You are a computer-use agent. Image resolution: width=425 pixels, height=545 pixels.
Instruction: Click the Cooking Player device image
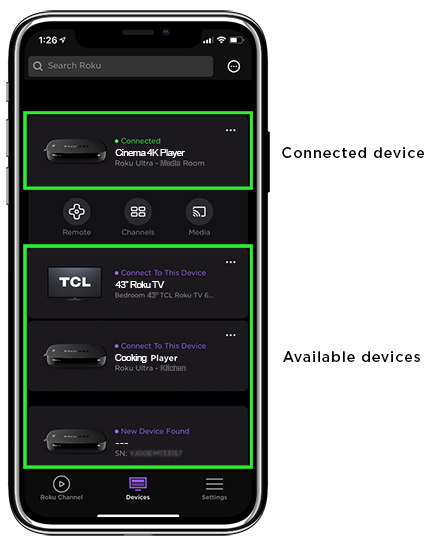click(75, 355)
